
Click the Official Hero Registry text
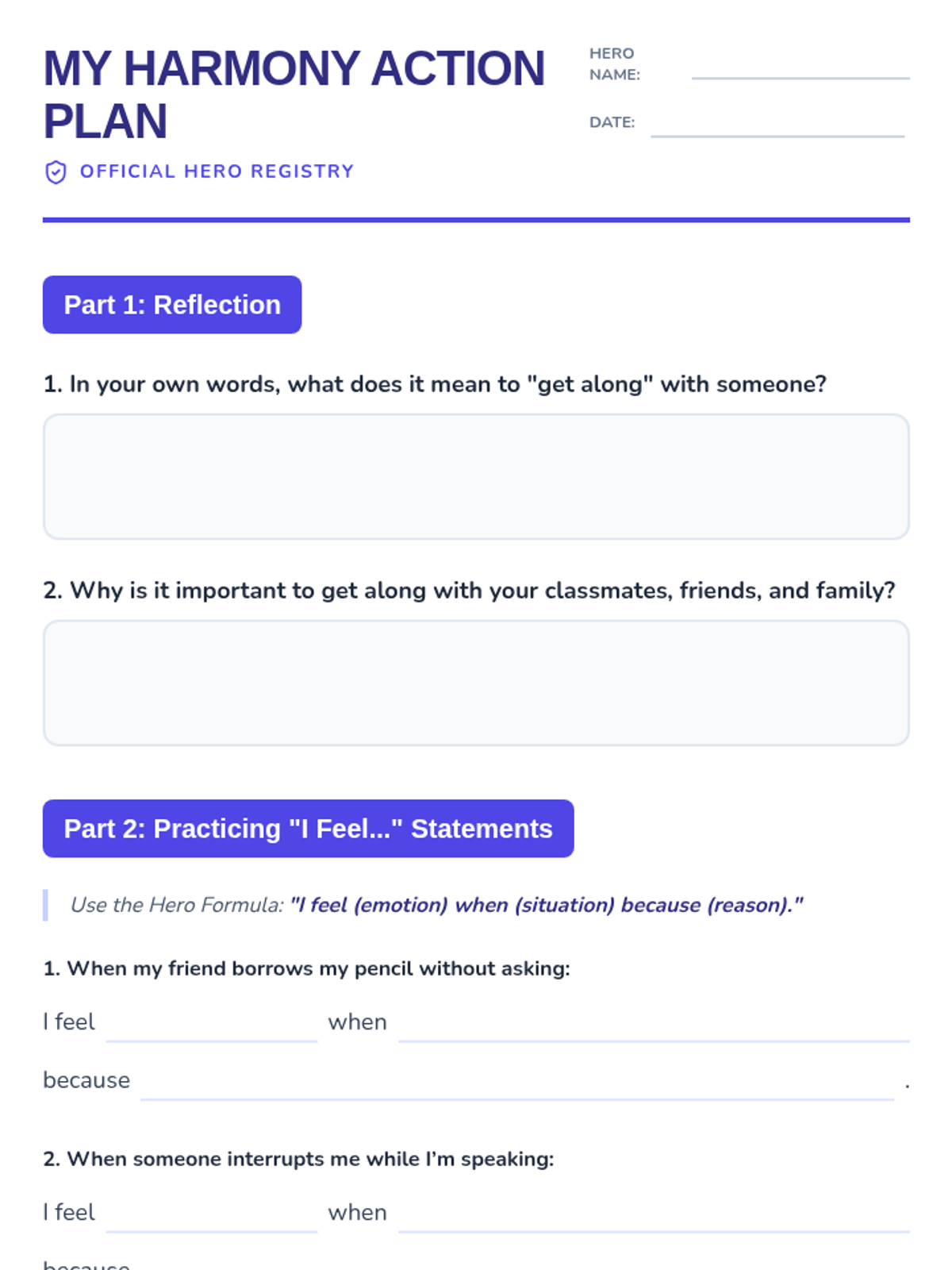click(217, 171)
